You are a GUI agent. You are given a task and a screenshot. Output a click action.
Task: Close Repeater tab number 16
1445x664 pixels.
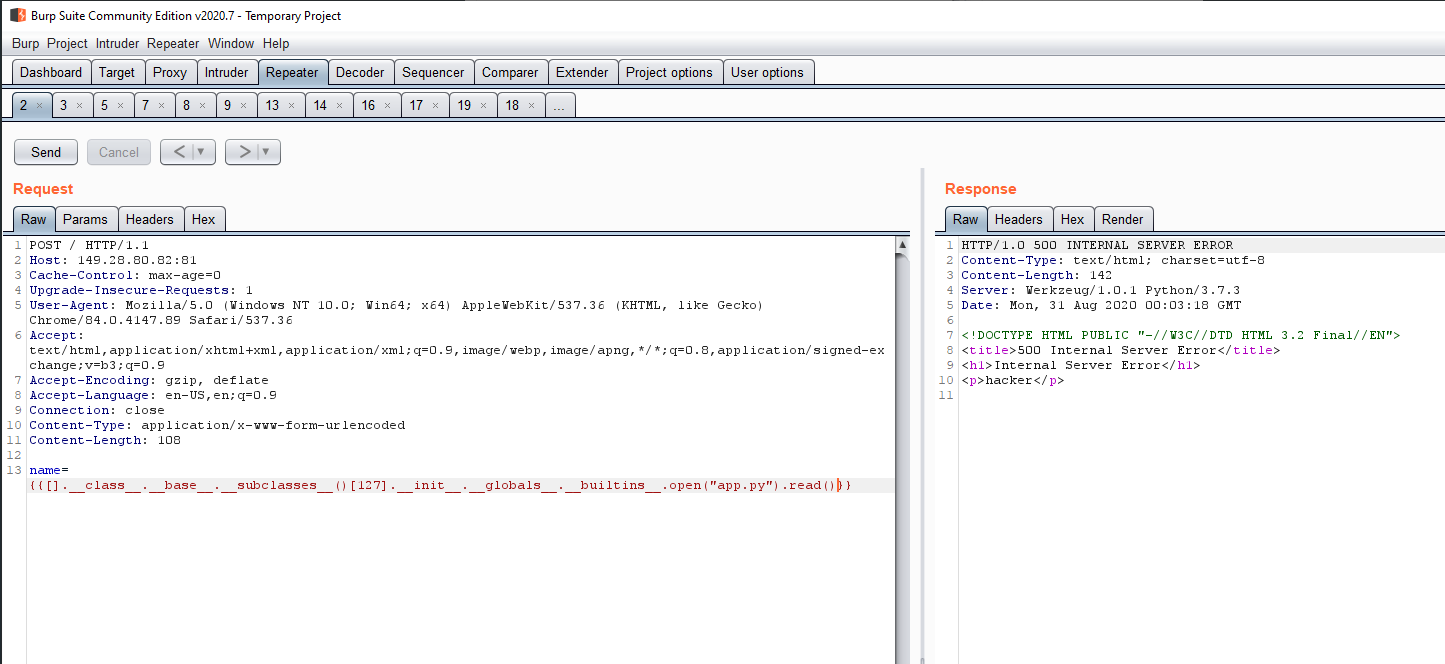387,106
